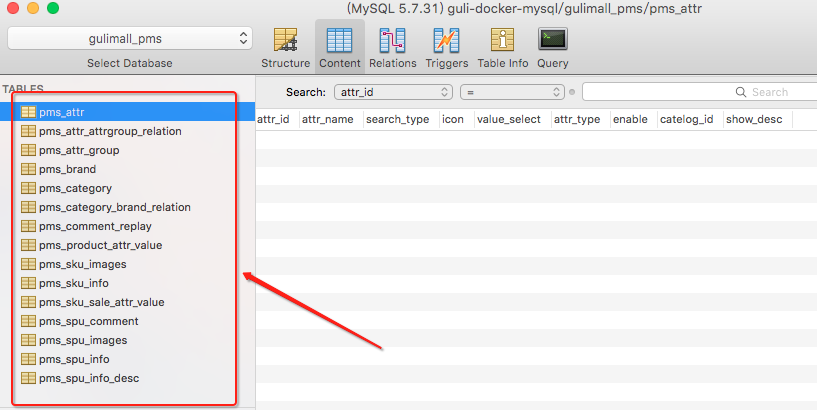Viewport: 817px width, 410px height.
Task: Select the pms_spu_info_desc table
Action: tap(89, 378)
